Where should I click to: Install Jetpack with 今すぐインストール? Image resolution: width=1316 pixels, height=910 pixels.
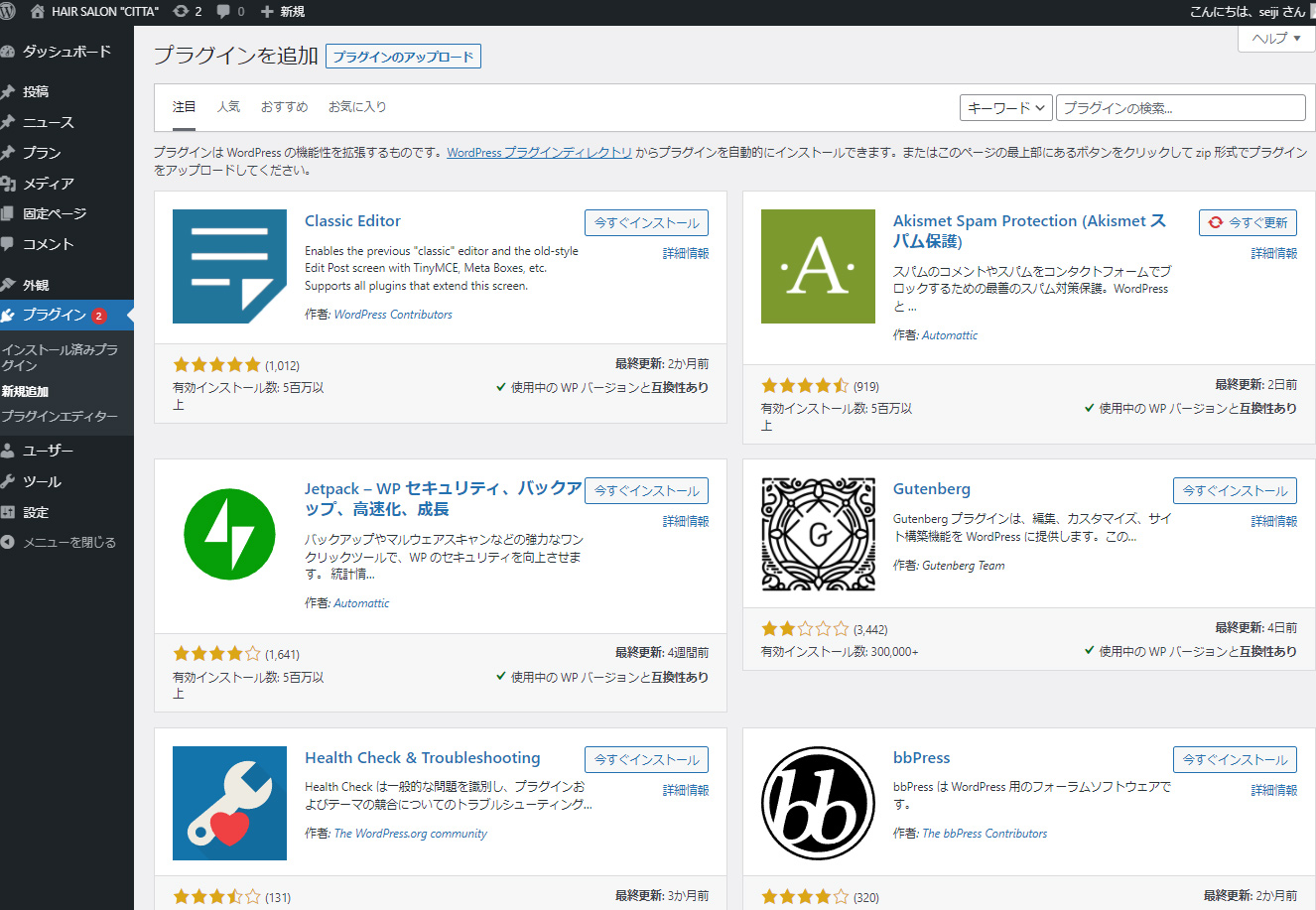coord(647,490)
